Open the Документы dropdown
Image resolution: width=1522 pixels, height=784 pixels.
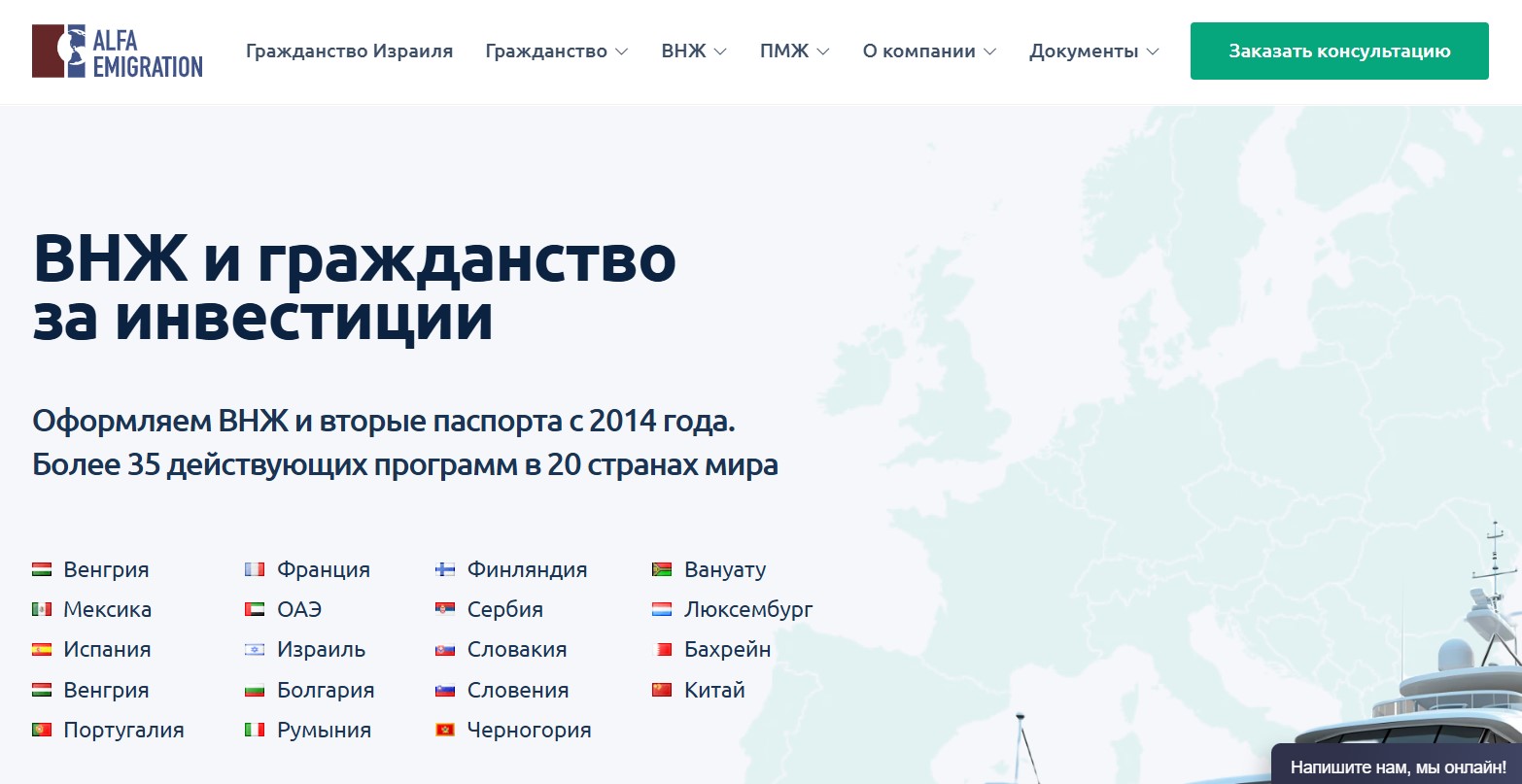click(1092, 51)
